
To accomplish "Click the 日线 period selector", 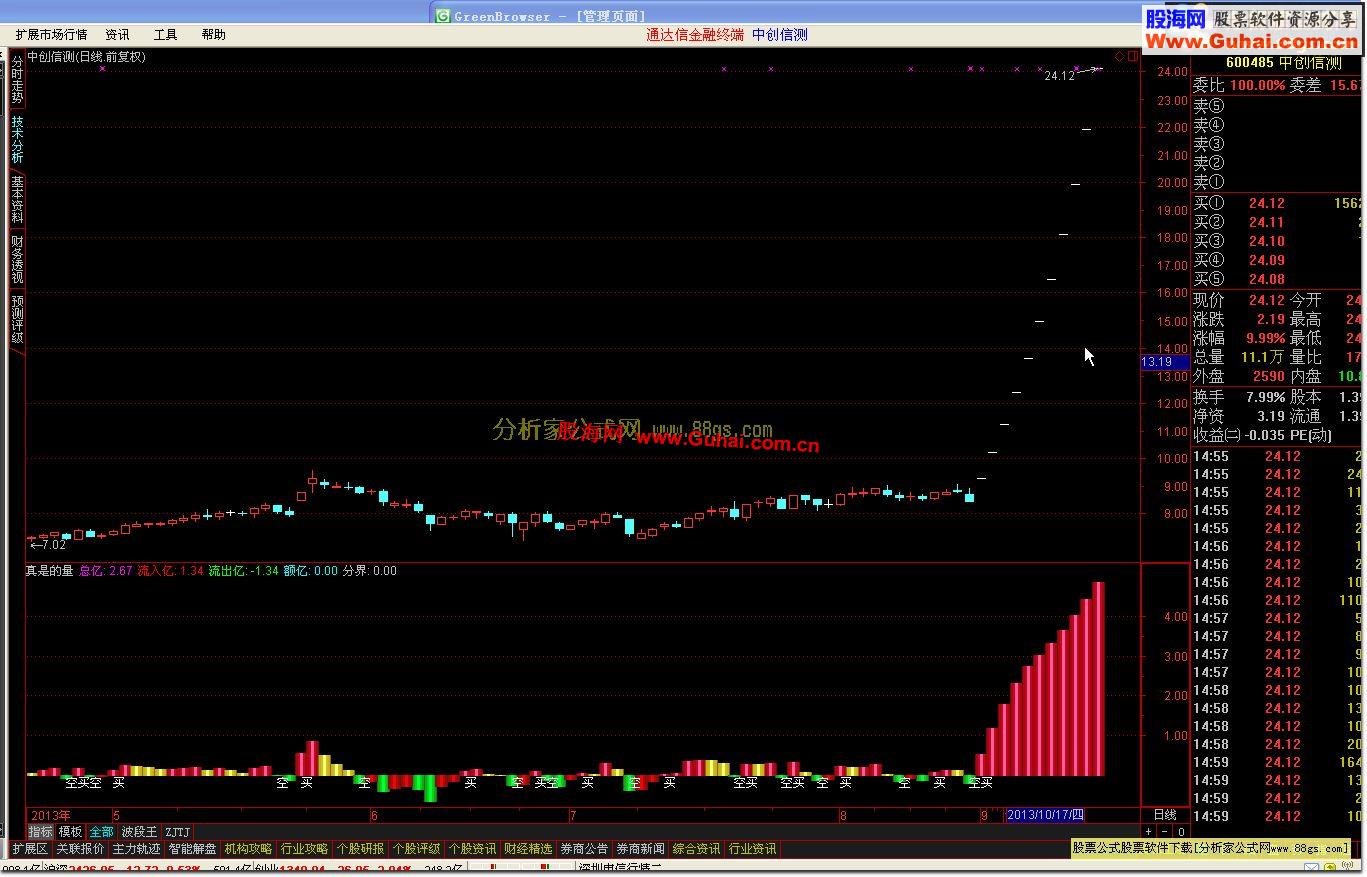I will pyautogui.click(x=1165, y=815).
